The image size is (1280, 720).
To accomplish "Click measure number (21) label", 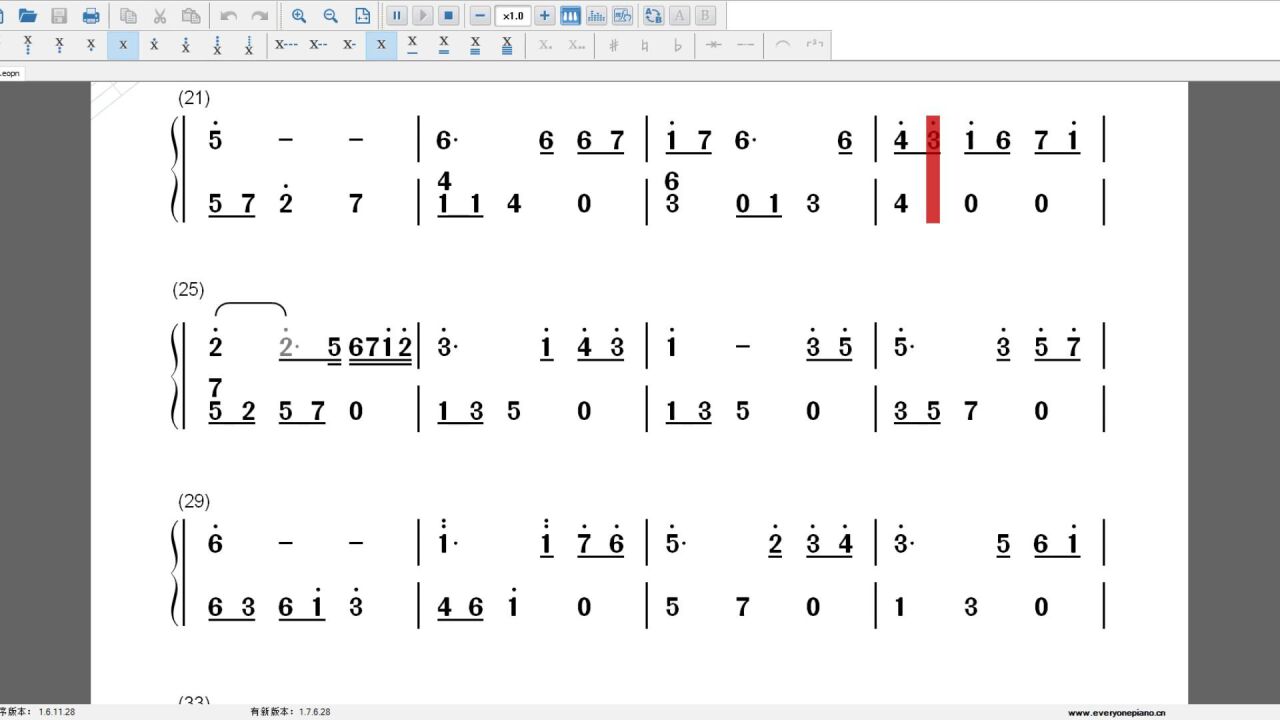I will pyautogui.click(x=194, y=98).
